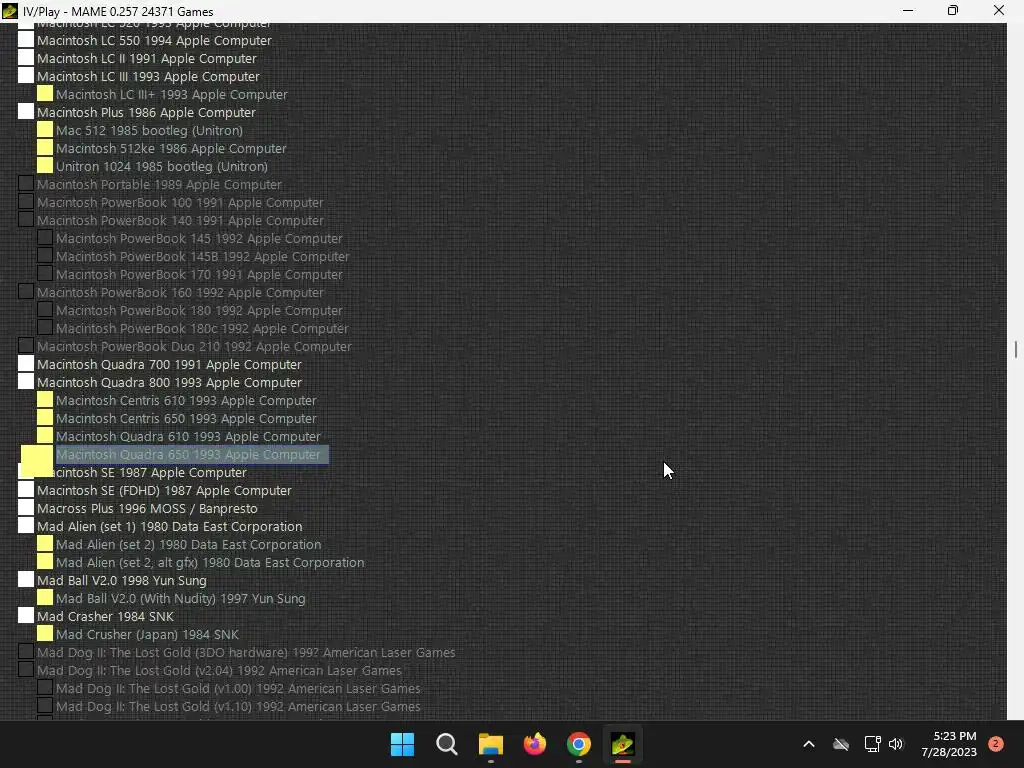This screenshot has width=1024, height=768.
Task: Click the white icon beside Macintosh LC 550
Action: point(25,40)
